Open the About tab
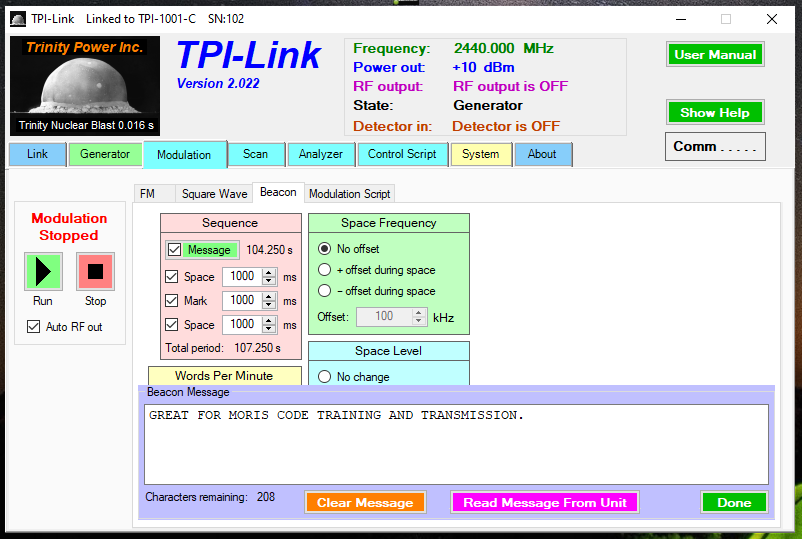This screenshot has width=802, height=539. tap(542, 154)
